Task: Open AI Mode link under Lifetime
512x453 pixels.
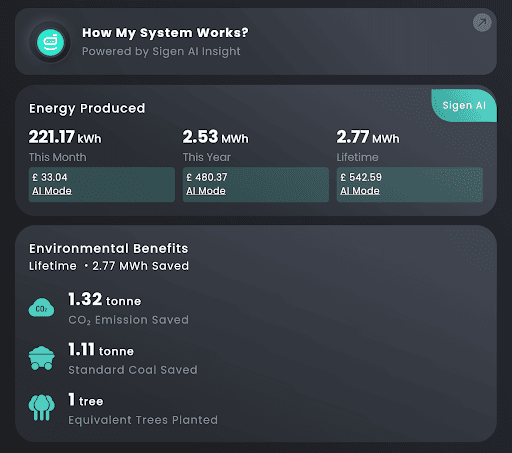Action: 360,191
